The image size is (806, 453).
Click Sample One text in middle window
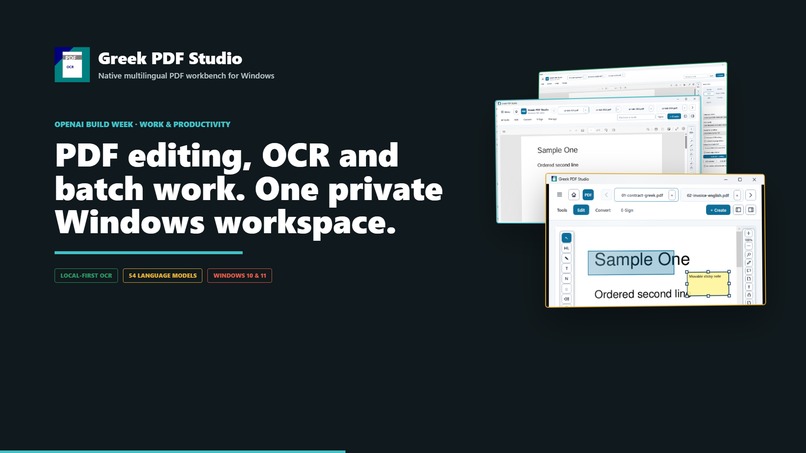pyautogui.click(x=558, y=150)
